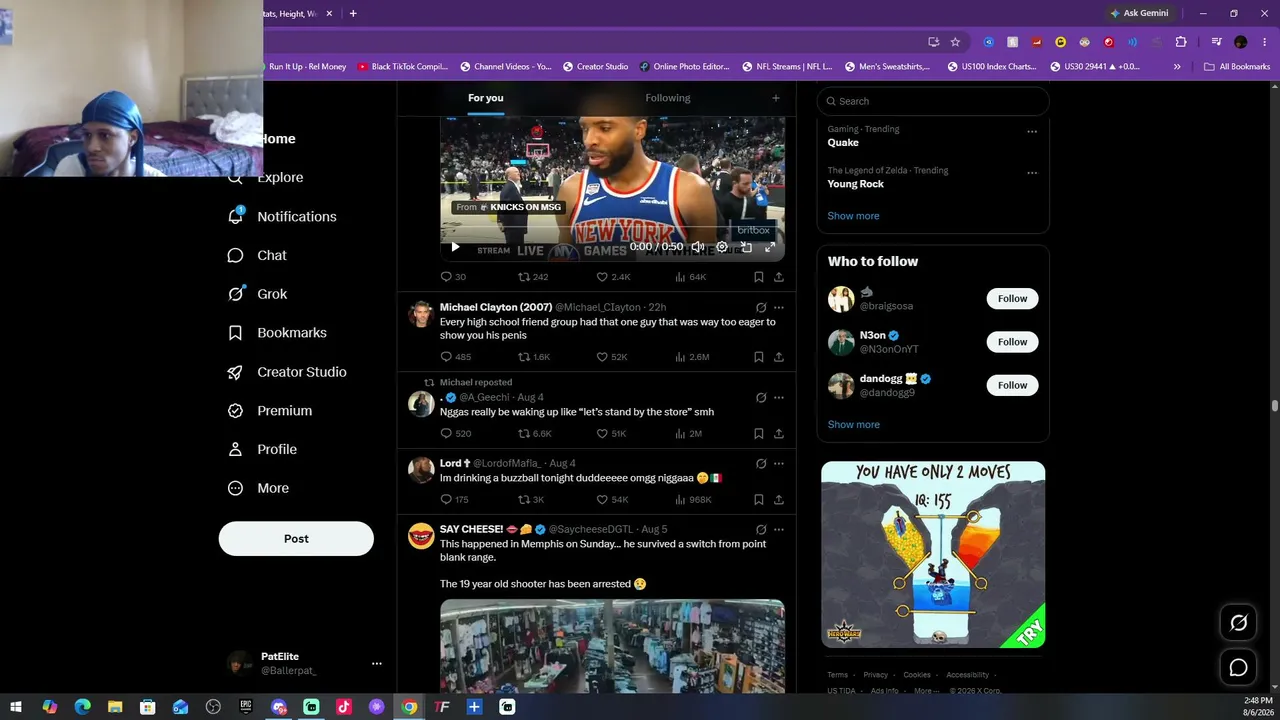Reply to the @LordofMafia_ post
Screen dimensions: 1280x720
(454, 500)
